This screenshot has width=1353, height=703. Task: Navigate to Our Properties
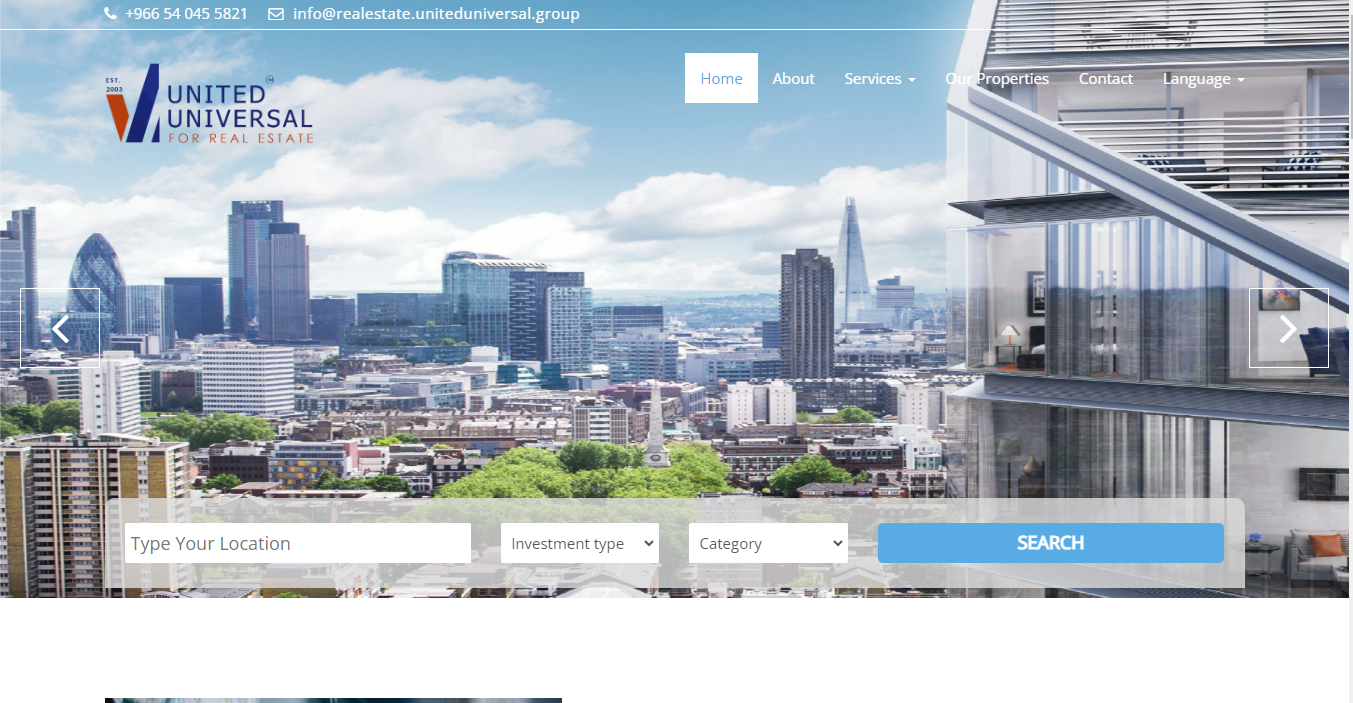pos(997,79)
